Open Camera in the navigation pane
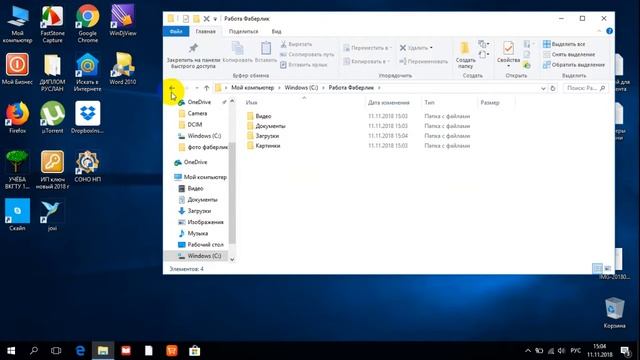 coord(197,113)
